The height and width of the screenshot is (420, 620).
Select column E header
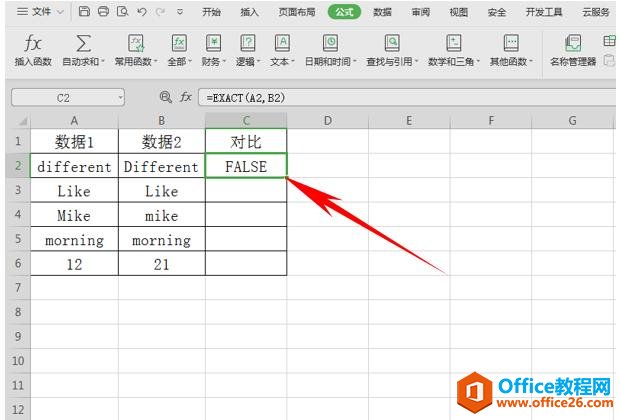click(x=409, y=121)
